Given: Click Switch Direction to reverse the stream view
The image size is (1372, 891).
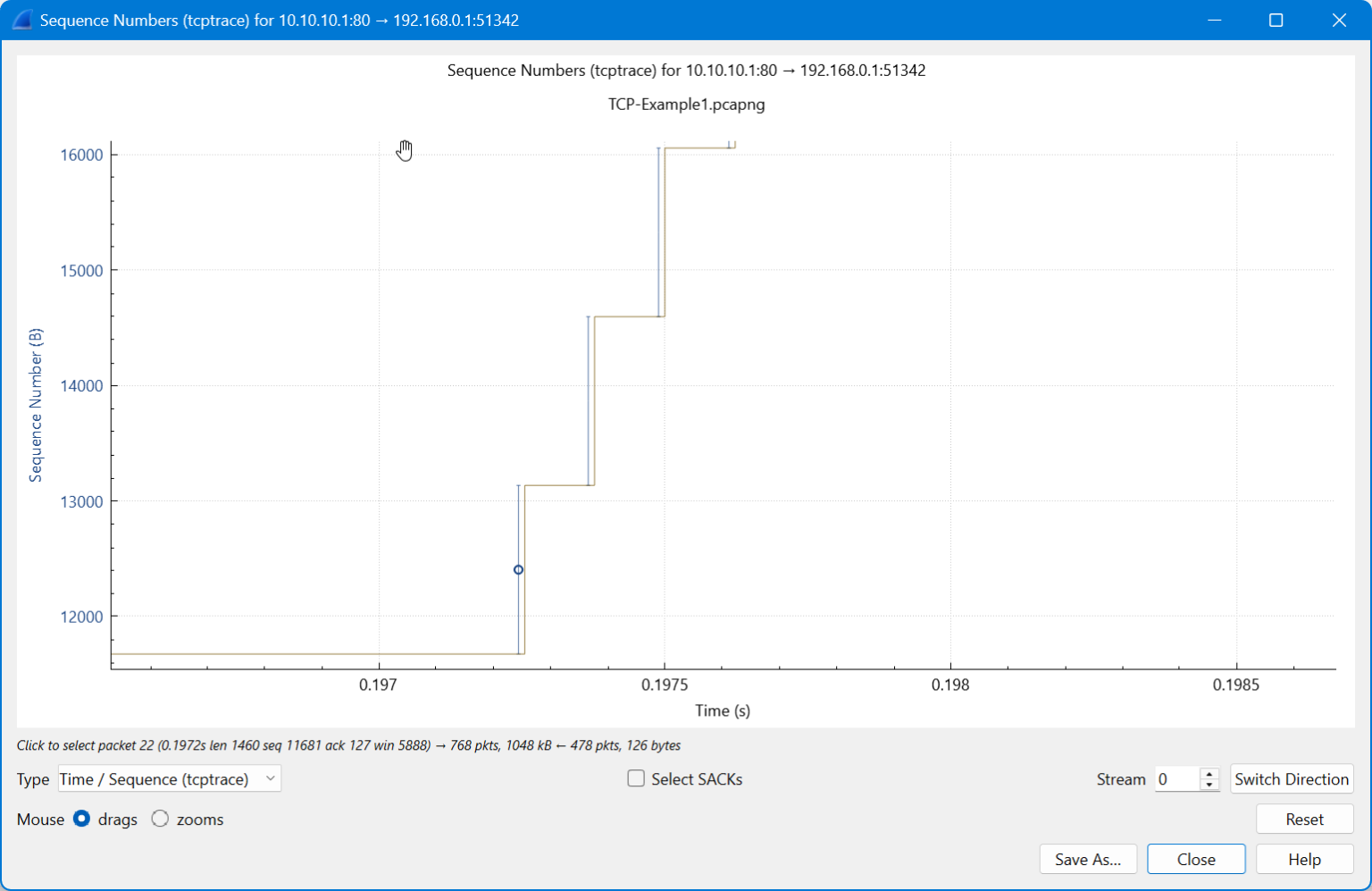Looking at the screenshot, I should [1292, 778].
